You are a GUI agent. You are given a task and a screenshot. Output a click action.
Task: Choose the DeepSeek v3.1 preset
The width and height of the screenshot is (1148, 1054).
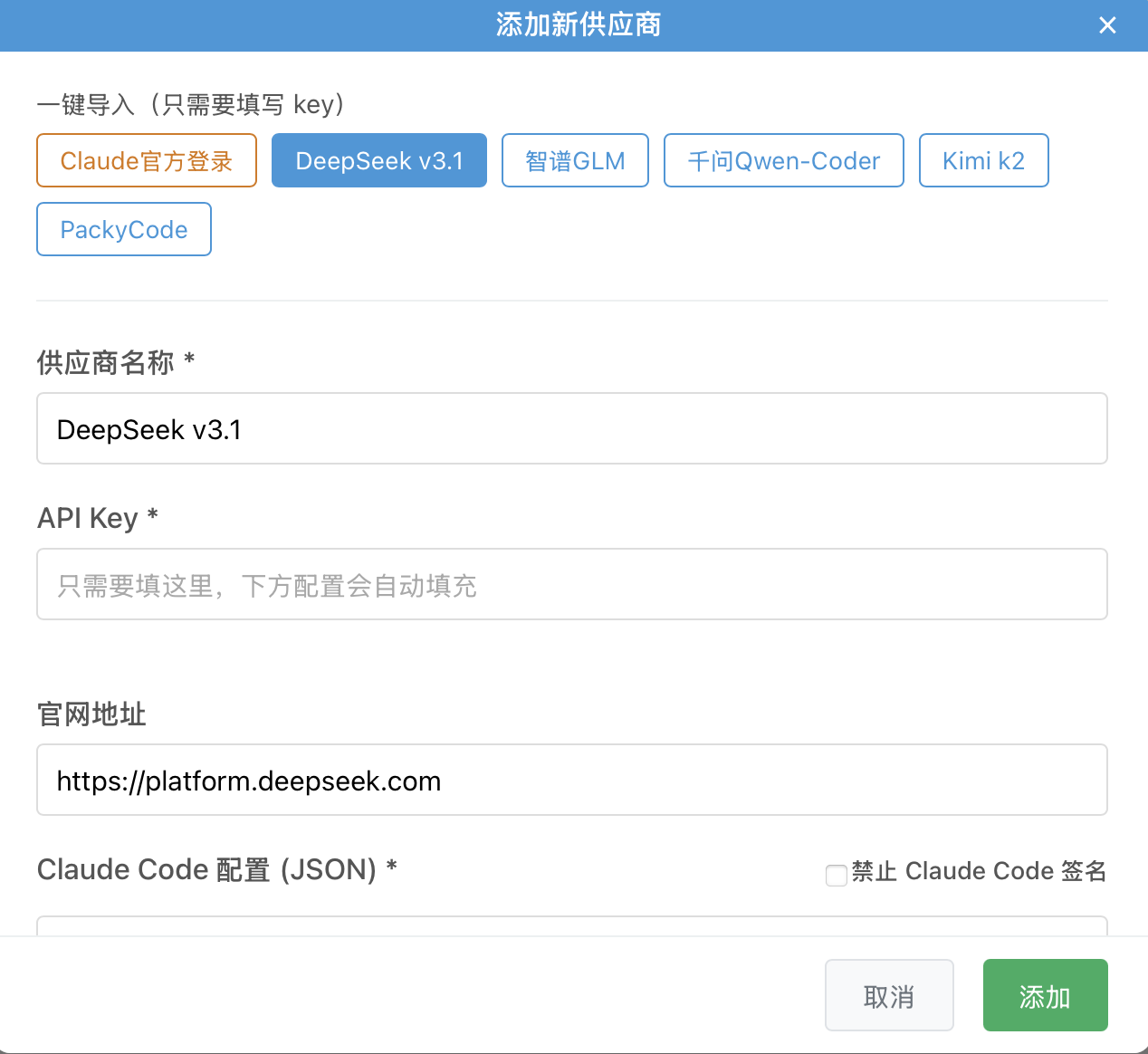point(379,161)
